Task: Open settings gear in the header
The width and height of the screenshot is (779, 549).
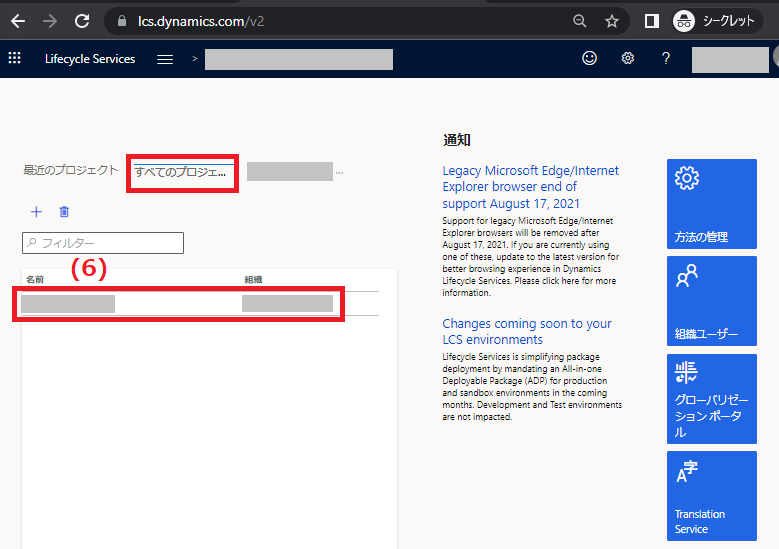Action: [x=627, y=58]
